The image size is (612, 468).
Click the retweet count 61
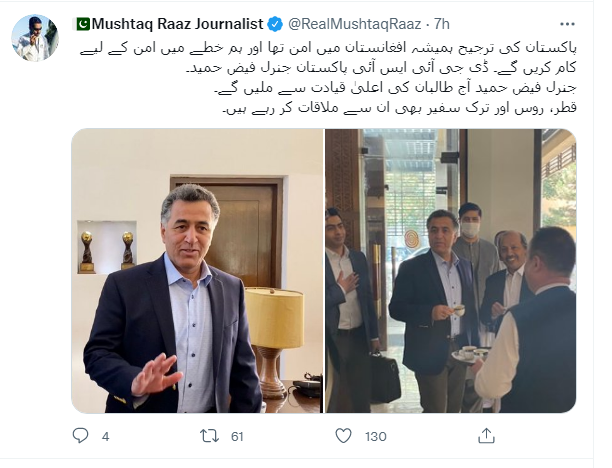point(237,436)
